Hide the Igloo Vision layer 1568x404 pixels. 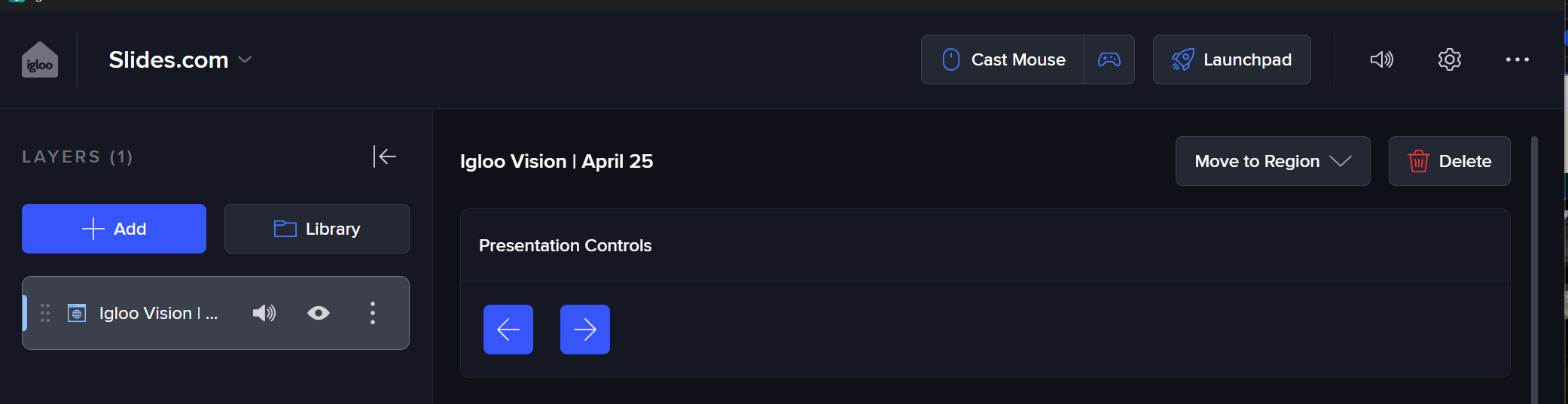pyautogui.click(x=319, y=313)
